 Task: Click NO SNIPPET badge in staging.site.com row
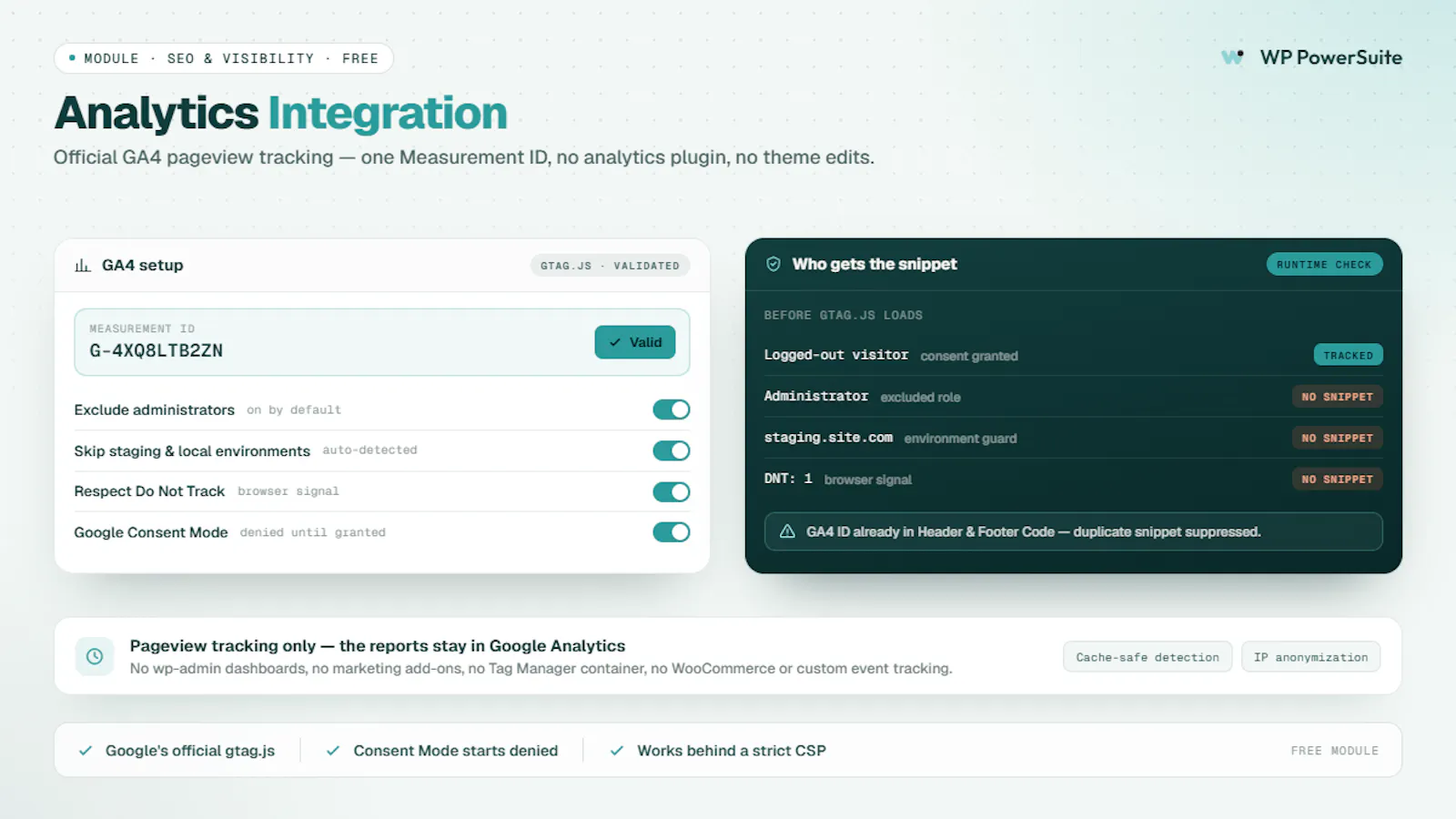tap(1337, 438)
